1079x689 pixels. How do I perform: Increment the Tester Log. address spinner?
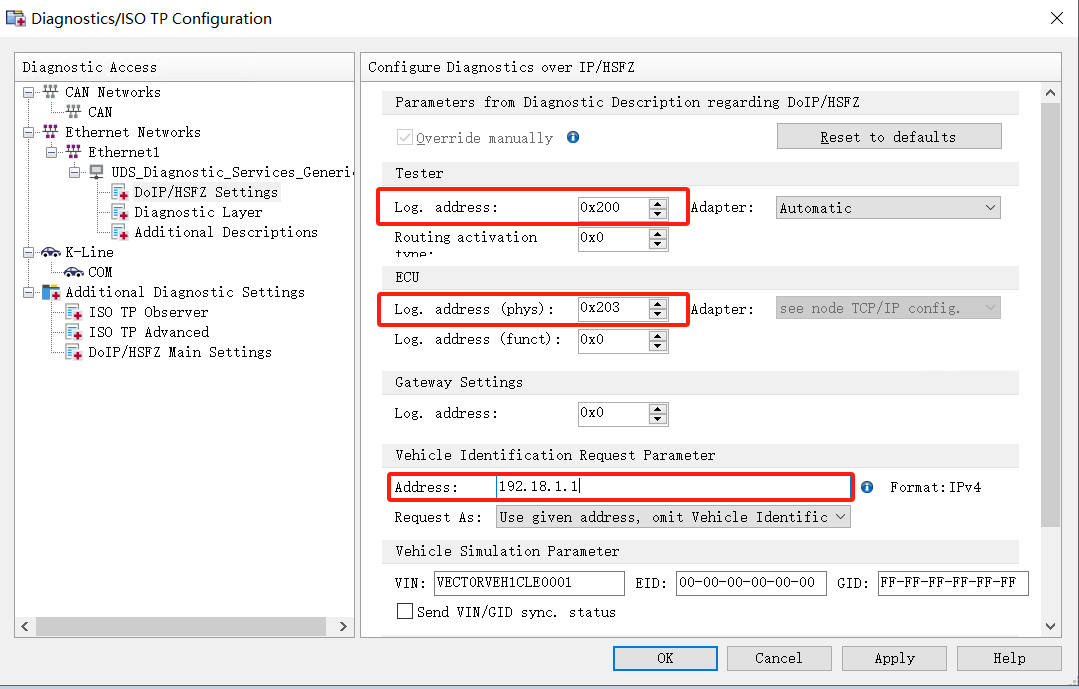pos(657,203)
